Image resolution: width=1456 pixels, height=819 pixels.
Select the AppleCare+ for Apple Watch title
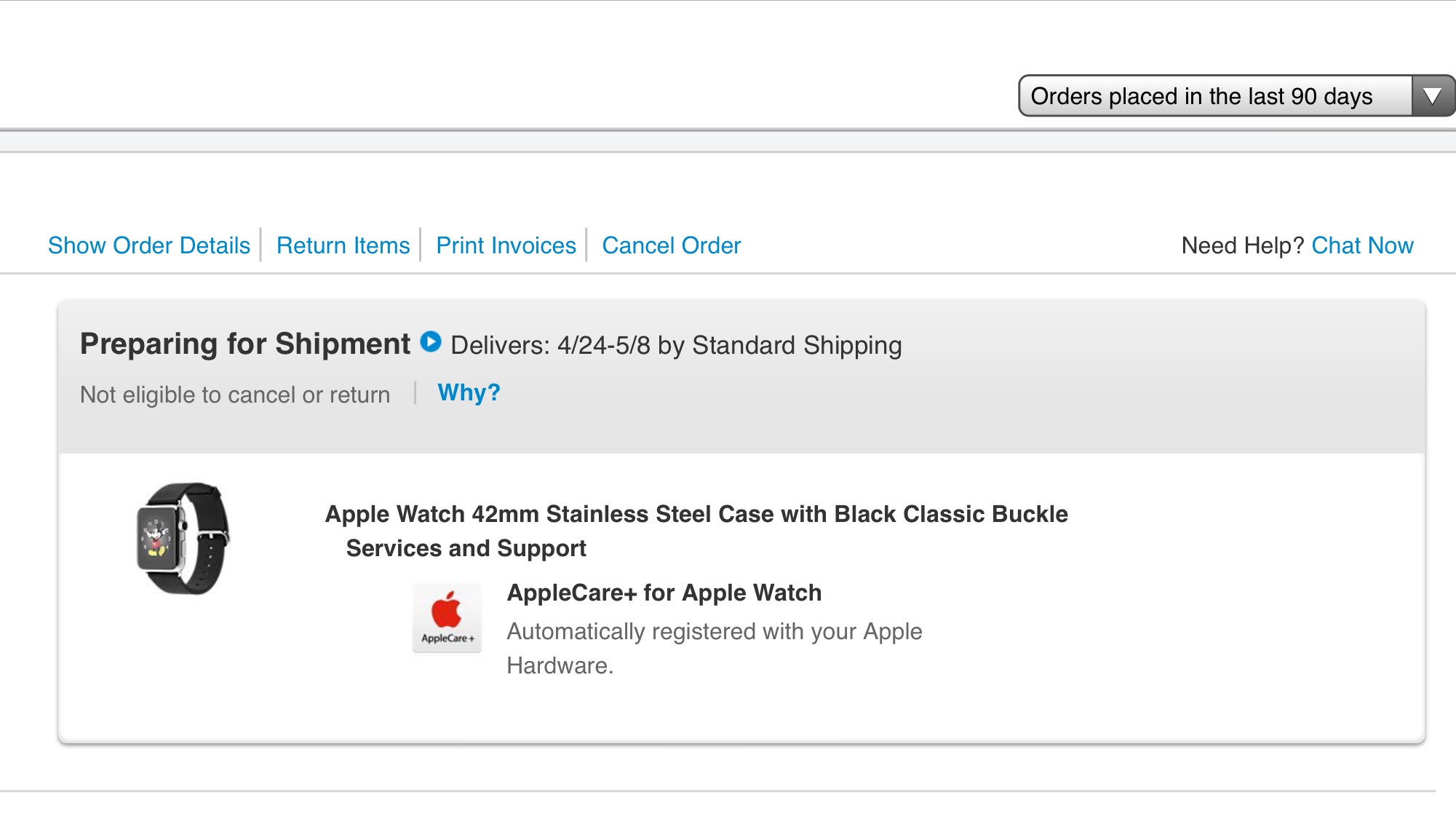[664, 593]
